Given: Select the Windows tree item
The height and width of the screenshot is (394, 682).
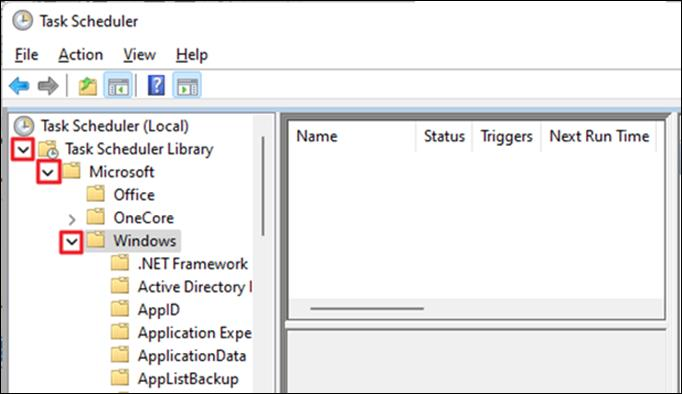Looking at the screenshot, I should pyautogui.click(x=144, y=240).
